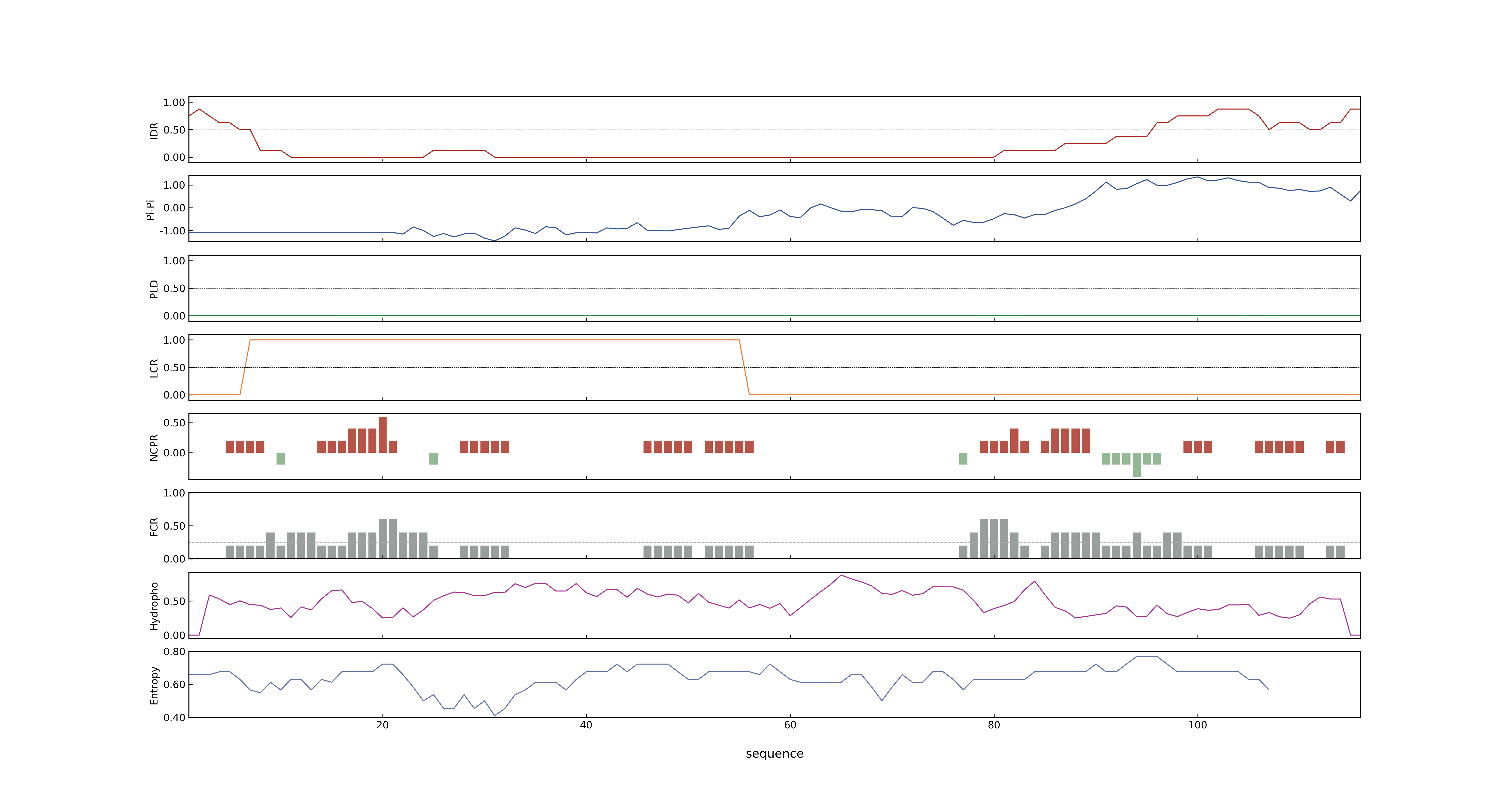Click the 0.50 tick of NCPR panel
This screenshot has width=1512, height=806.
point(174,423)
